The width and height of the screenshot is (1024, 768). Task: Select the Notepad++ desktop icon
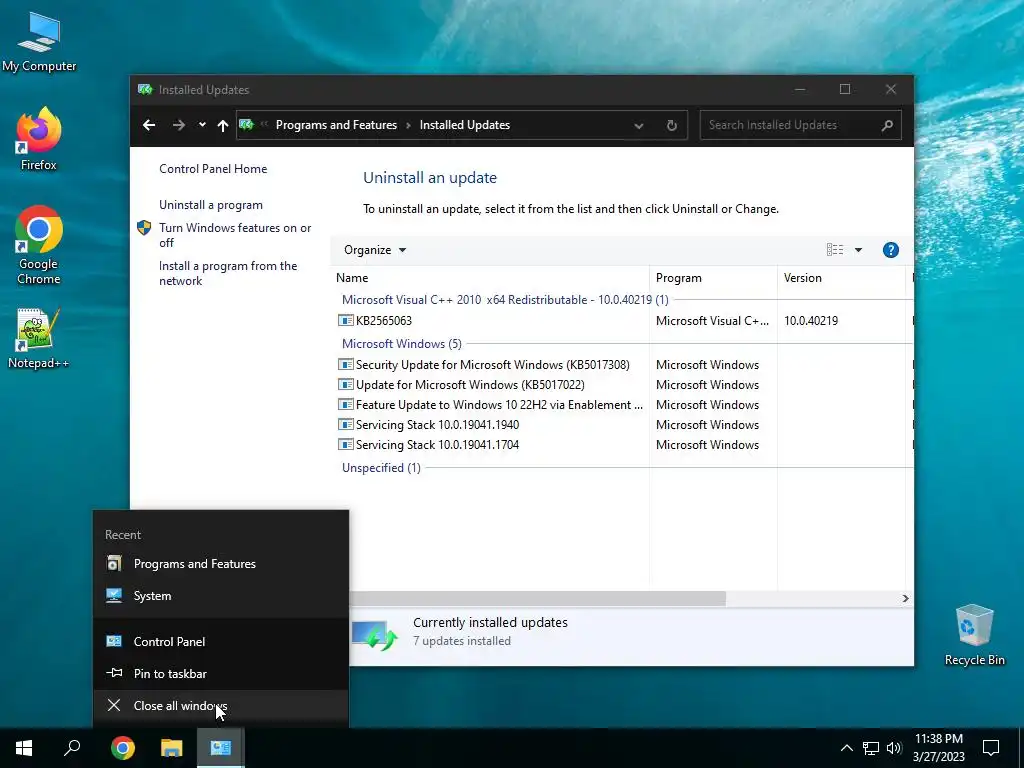tap(39, 339)
